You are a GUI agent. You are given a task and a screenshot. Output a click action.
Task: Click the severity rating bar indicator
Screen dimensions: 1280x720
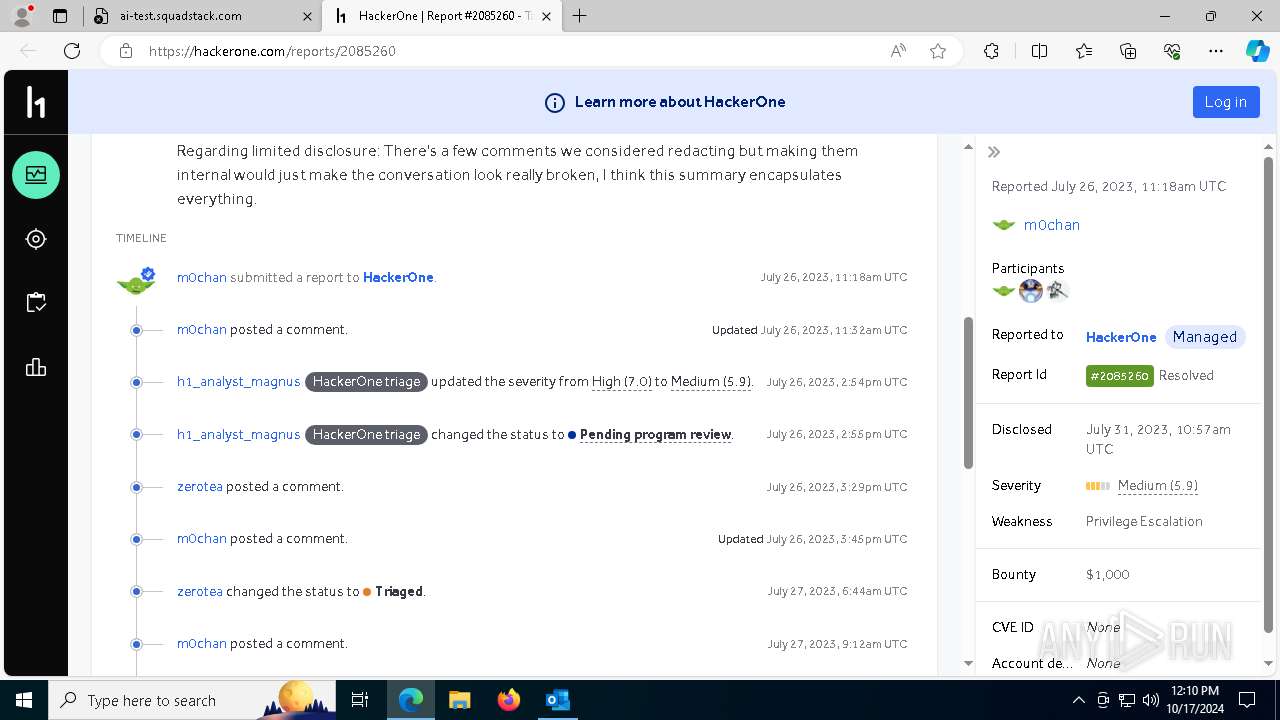coord(1098,486)
